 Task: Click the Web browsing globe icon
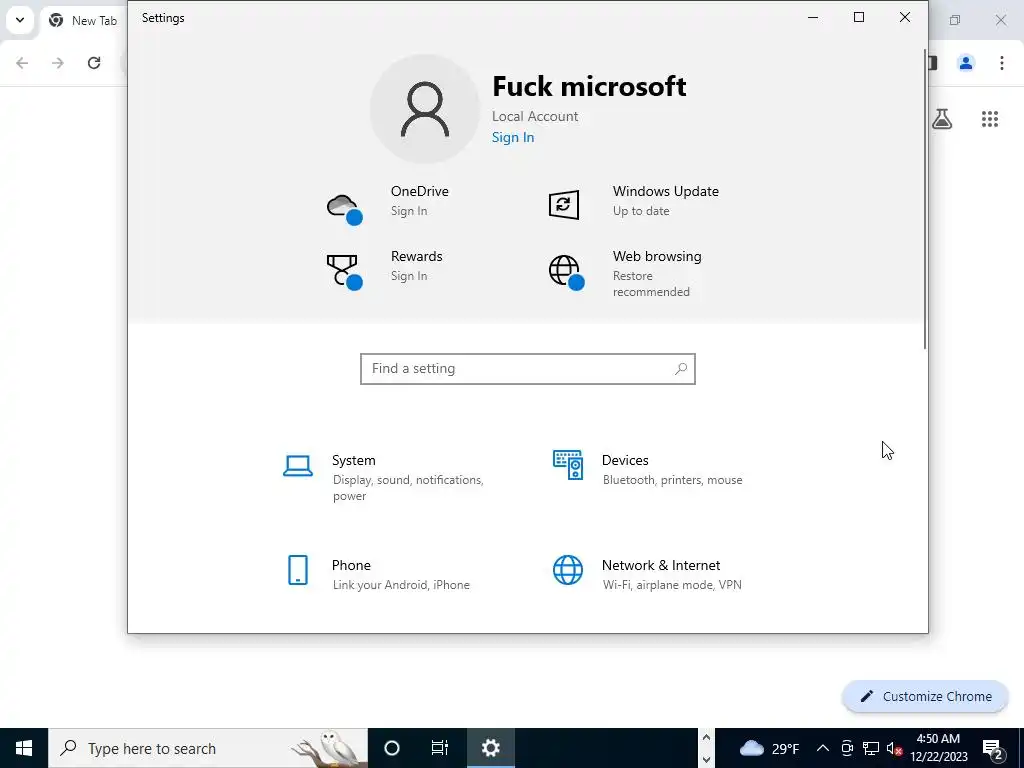tap(566, 272)
